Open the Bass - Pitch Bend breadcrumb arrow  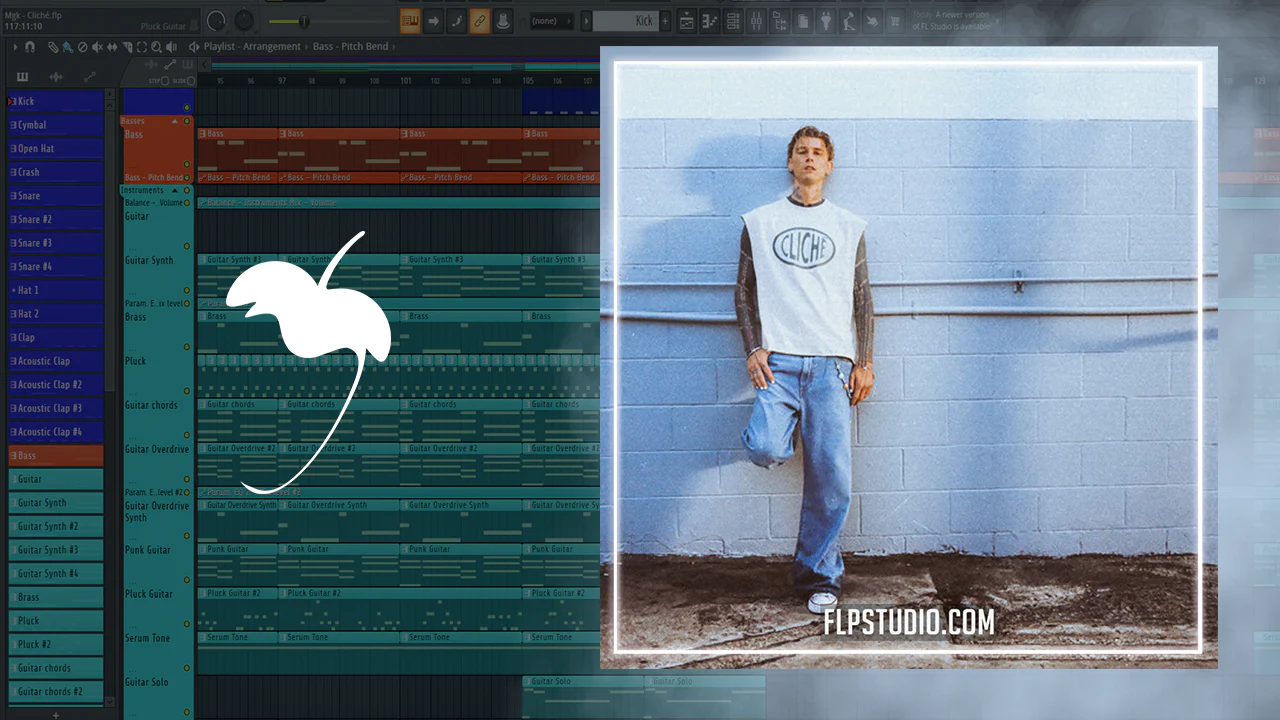point(395,47)
